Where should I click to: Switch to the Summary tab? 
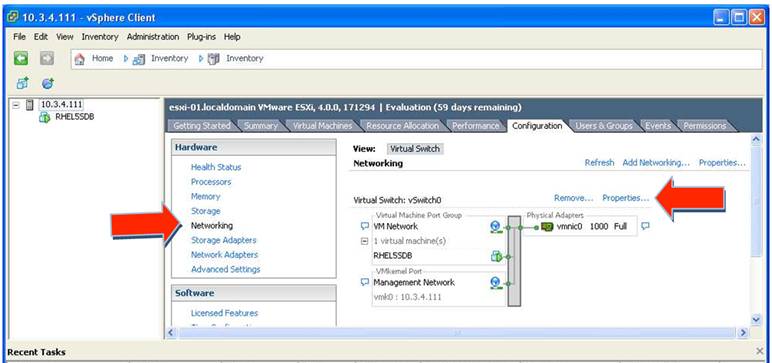[x=260, y=126]
